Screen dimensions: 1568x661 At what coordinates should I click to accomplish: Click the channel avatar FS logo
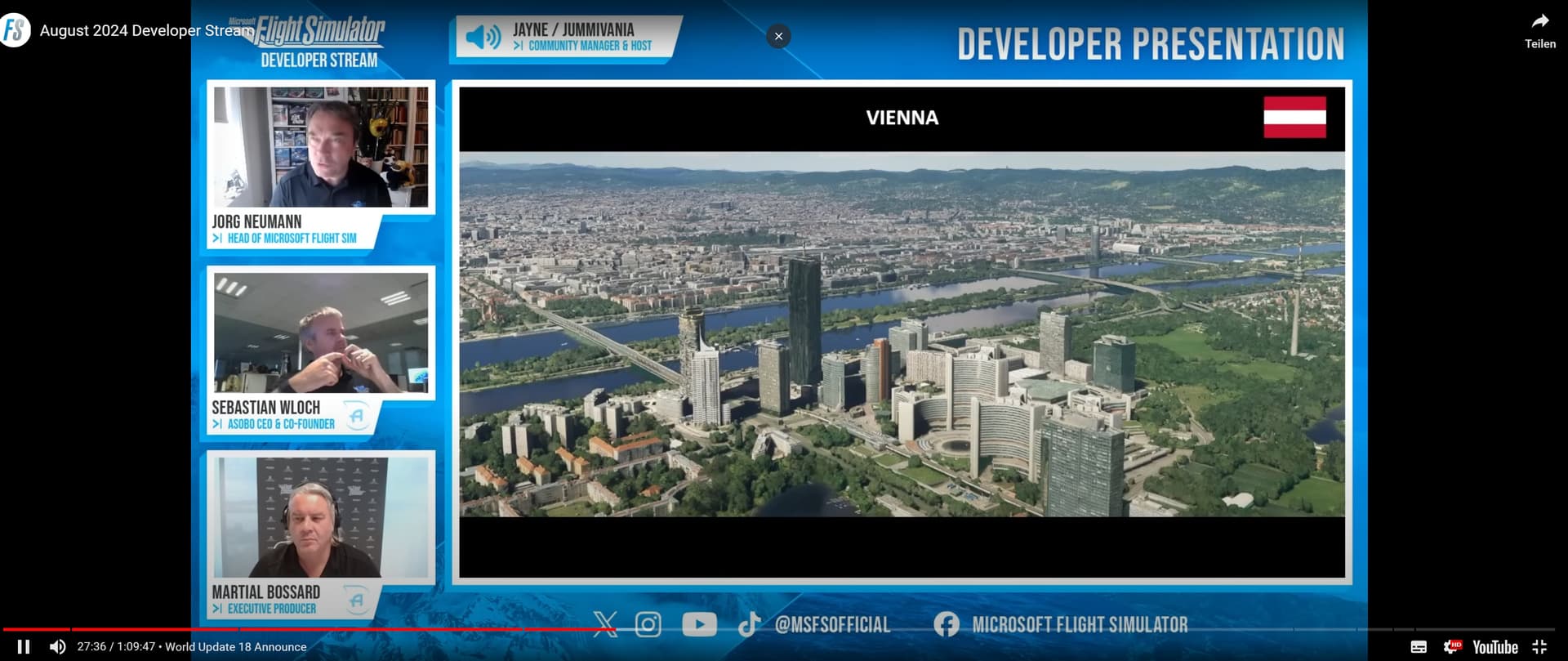point(14,30)
